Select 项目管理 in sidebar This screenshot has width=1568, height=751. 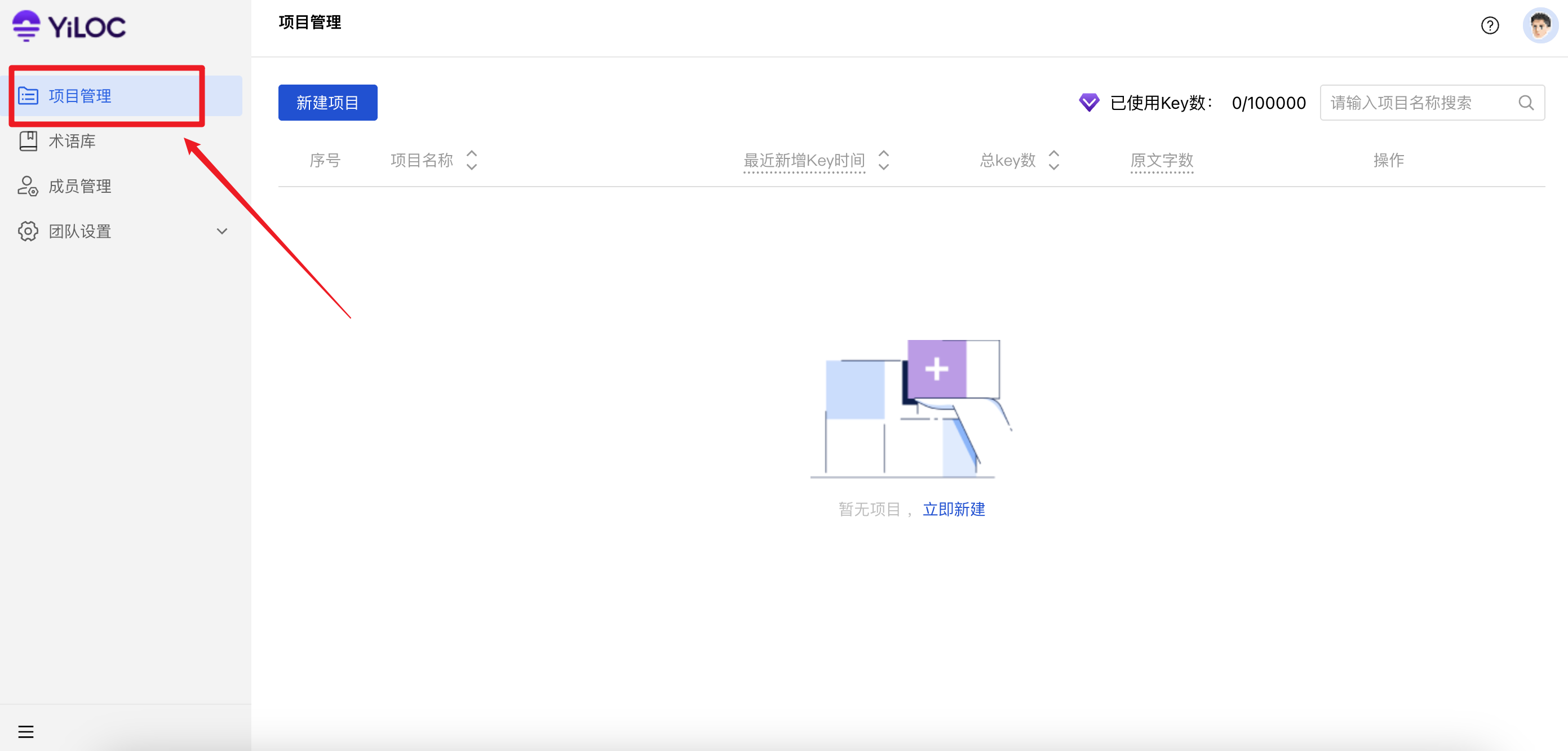pos(79,96)
